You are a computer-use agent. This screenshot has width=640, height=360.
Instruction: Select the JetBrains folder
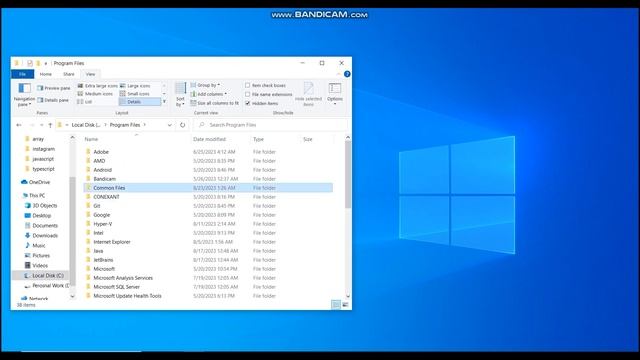[x=103, y=260]
